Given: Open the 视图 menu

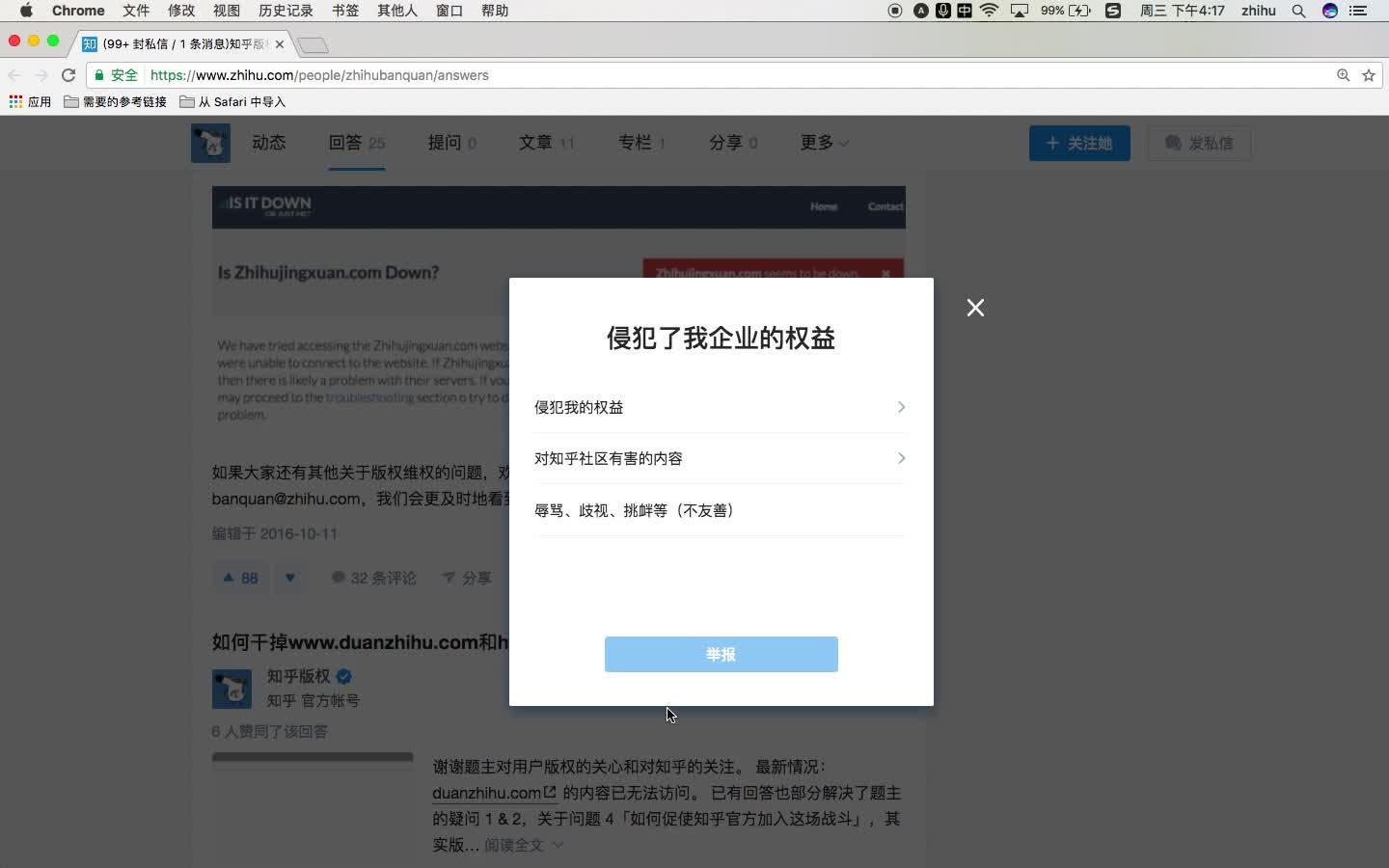Looking at the screenshot, I should pyautogui.click(x=227, y=11).
